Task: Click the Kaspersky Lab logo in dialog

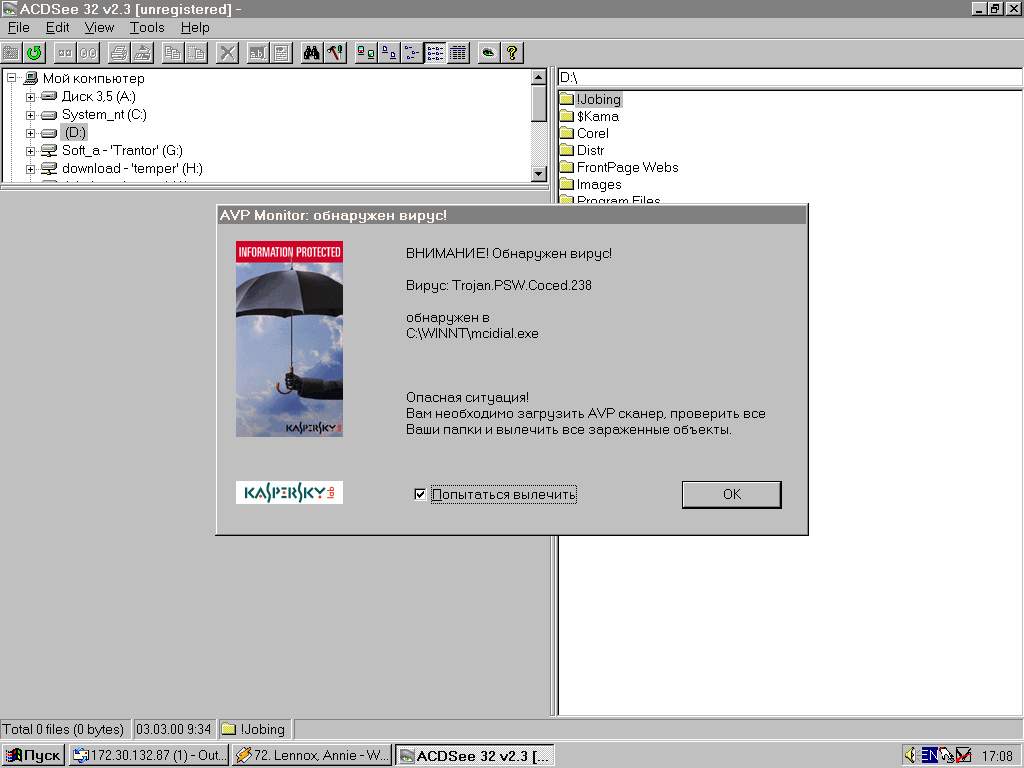Action: coord(289,492)
